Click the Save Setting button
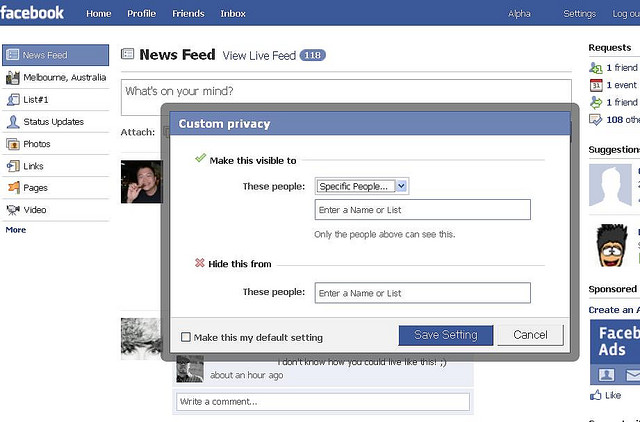640x422 pixels. click(x=446, y=335)
